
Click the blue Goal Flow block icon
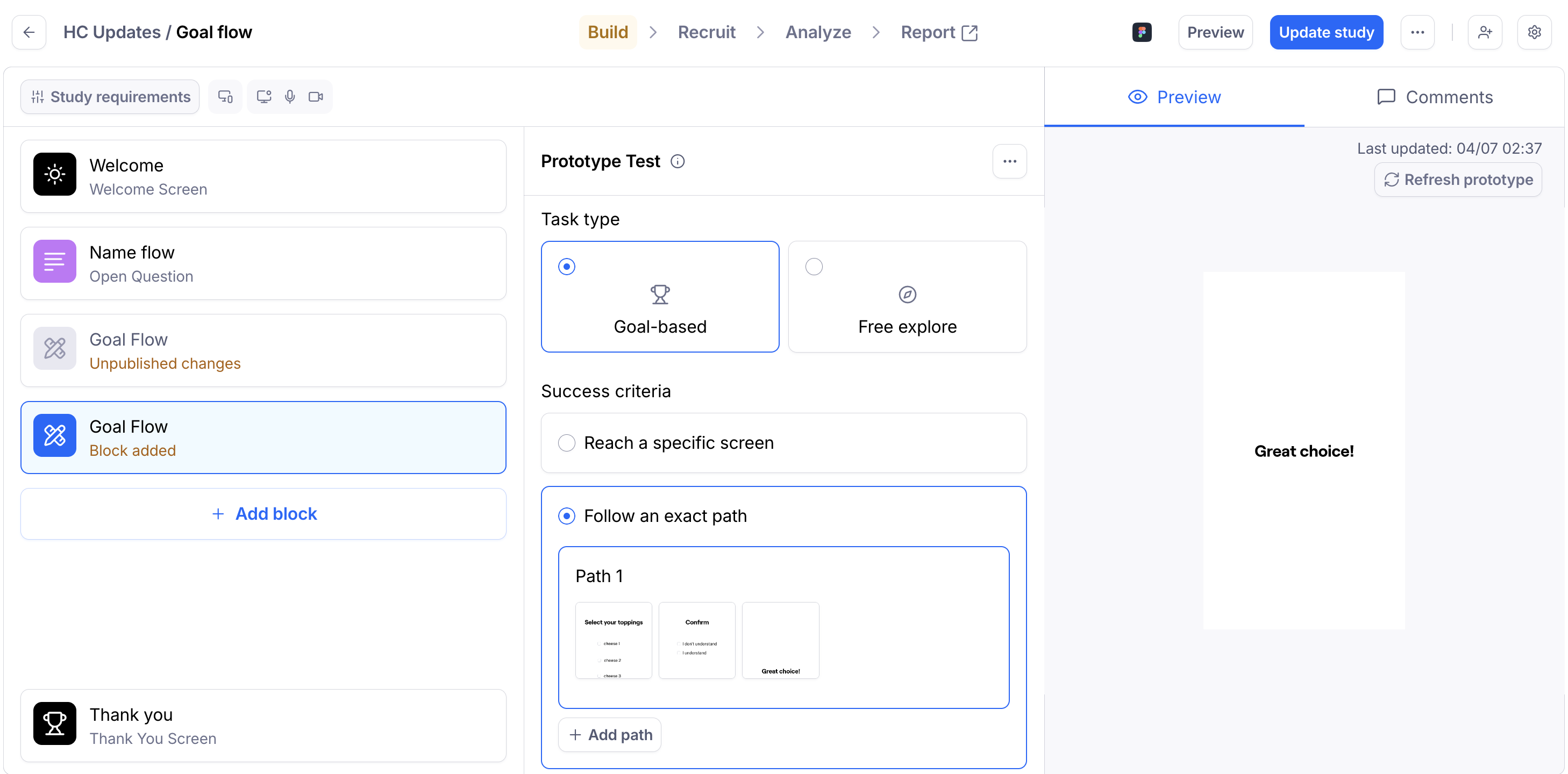click(55, 436)
